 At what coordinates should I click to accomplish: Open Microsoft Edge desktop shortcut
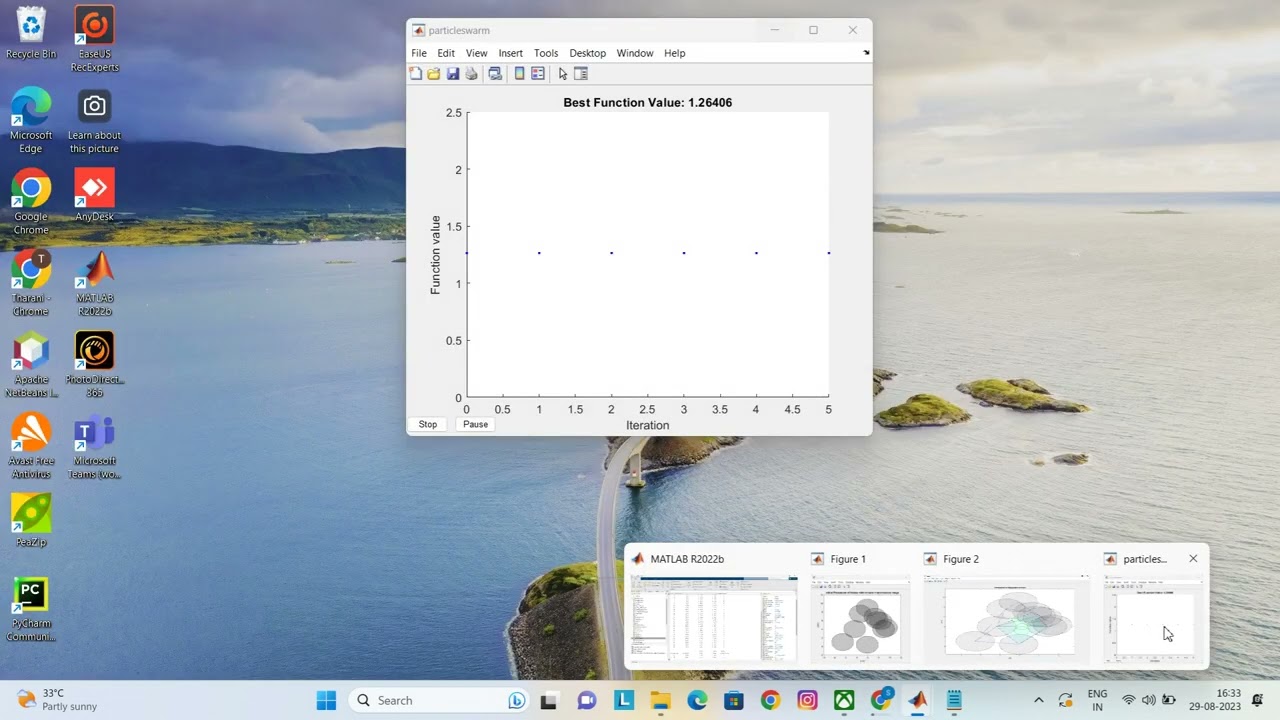31,121
